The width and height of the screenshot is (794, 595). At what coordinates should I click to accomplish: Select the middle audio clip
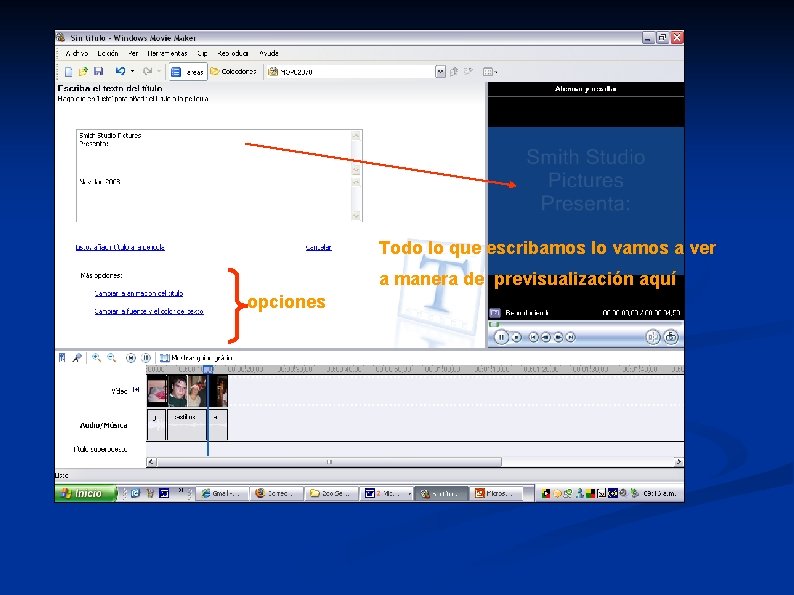click(x=186, y=424)
